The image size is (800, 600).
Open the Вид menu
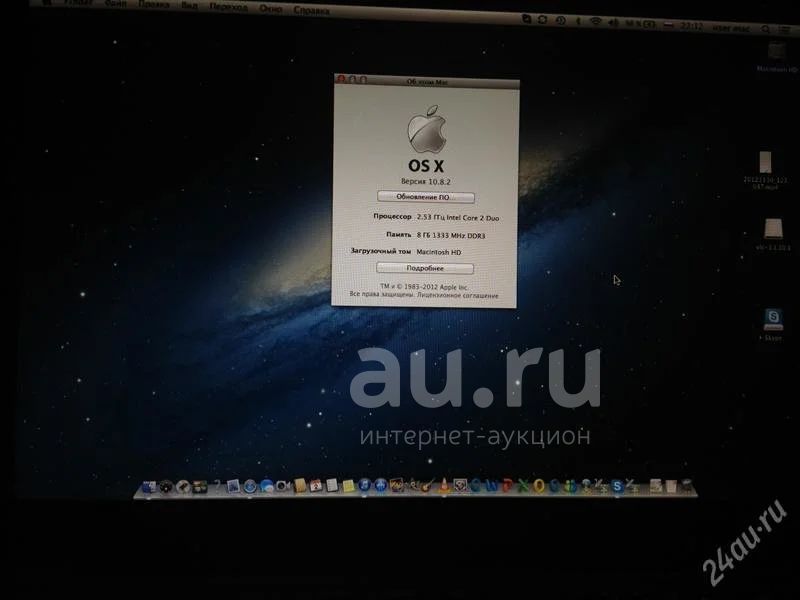[x=189, y=6]
